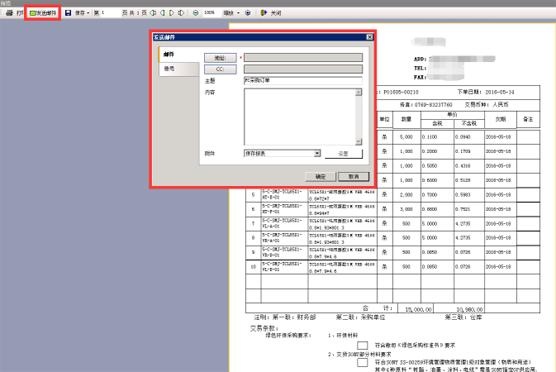The width and height of the screenshot is (556, 372).
Task: Click the up arrow of the content scrollbar
Action: 358,92
